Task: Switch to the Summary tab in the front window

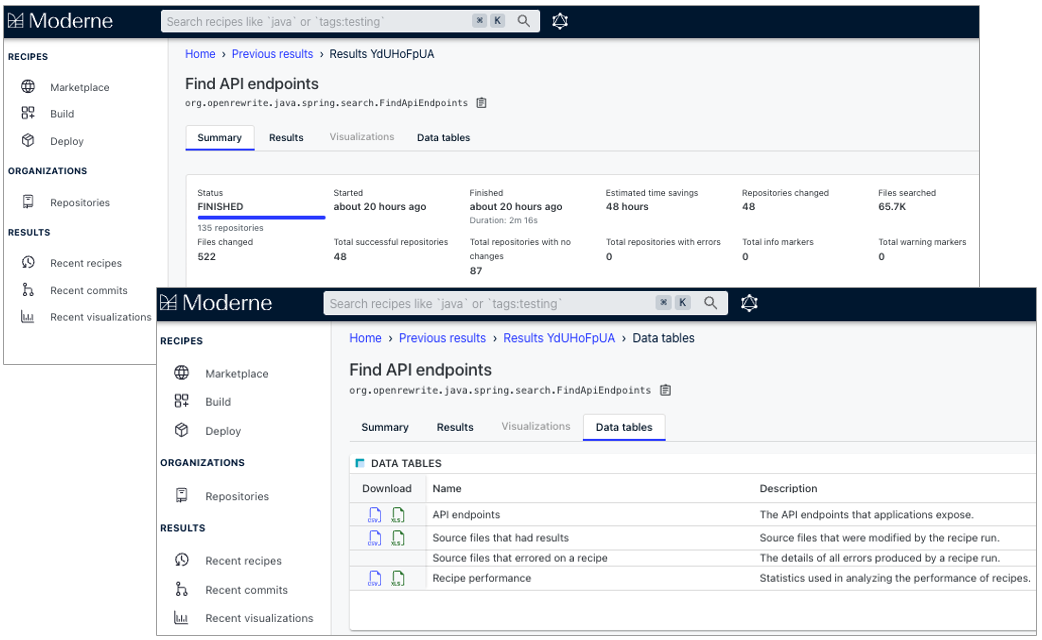Action: pyautogui.click(x=385, y=427)
